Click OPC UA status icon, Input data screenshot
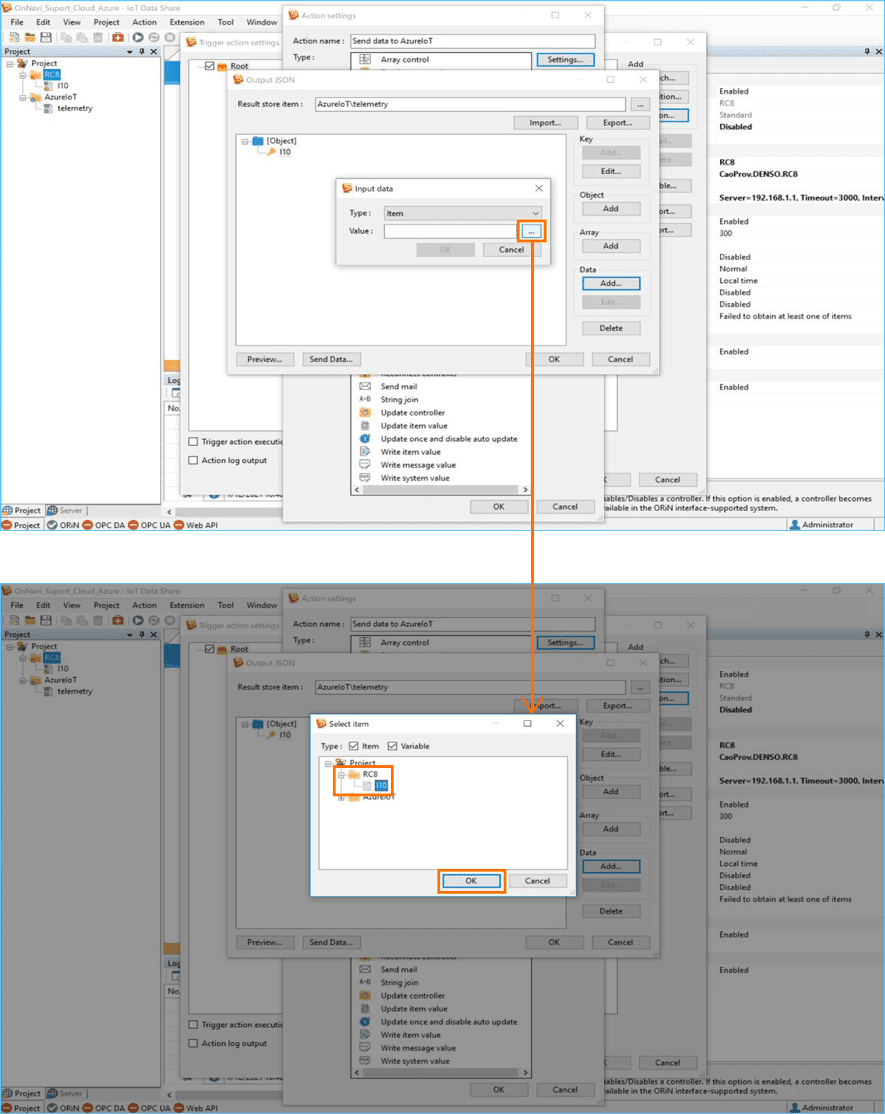This screenshot has height=1114, width=885. 133,525
